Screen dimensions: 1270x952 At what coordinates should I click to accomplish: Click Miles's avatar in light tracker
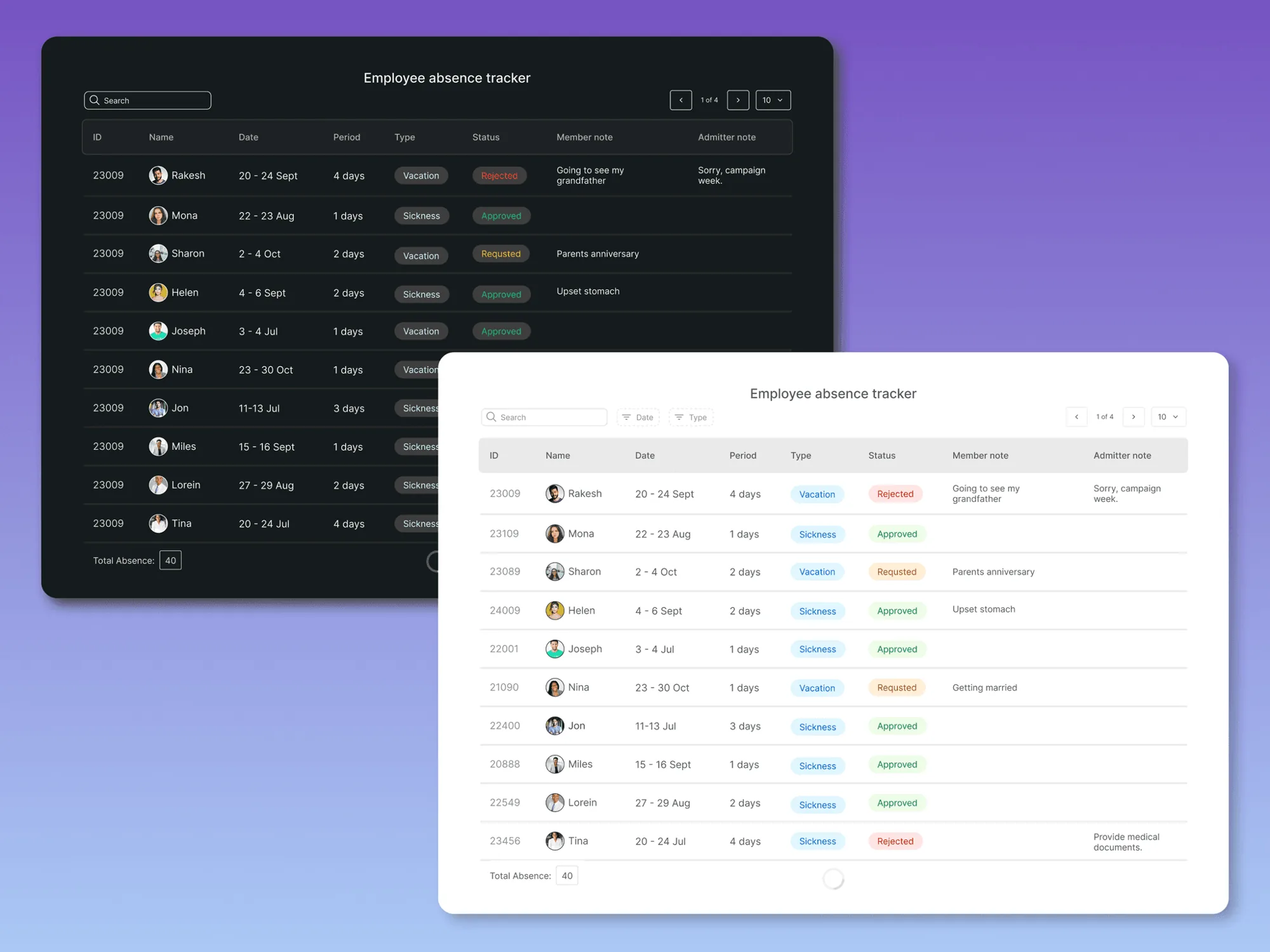tap(555, 764)
